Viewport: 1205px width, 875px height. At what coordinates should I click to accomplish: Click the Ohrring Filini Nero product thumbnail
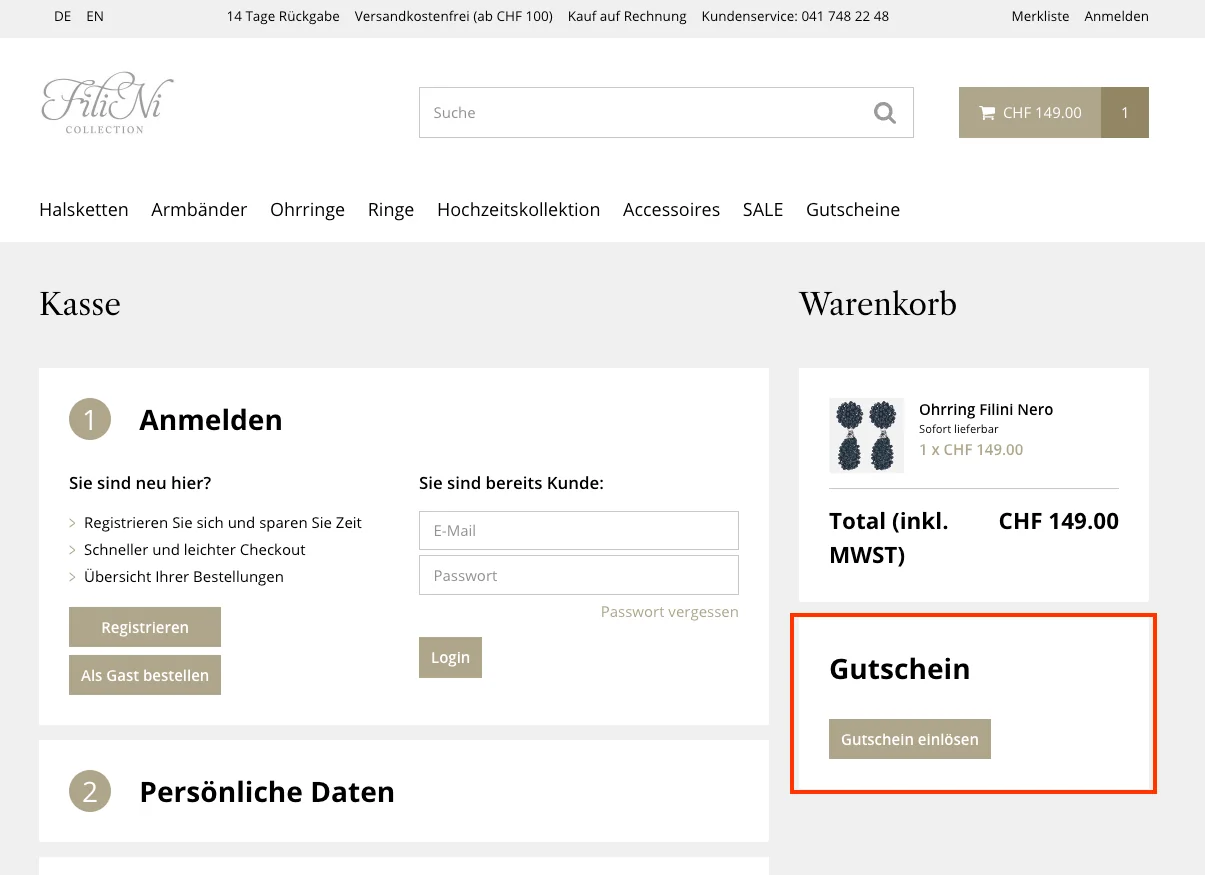click(866, 435)
